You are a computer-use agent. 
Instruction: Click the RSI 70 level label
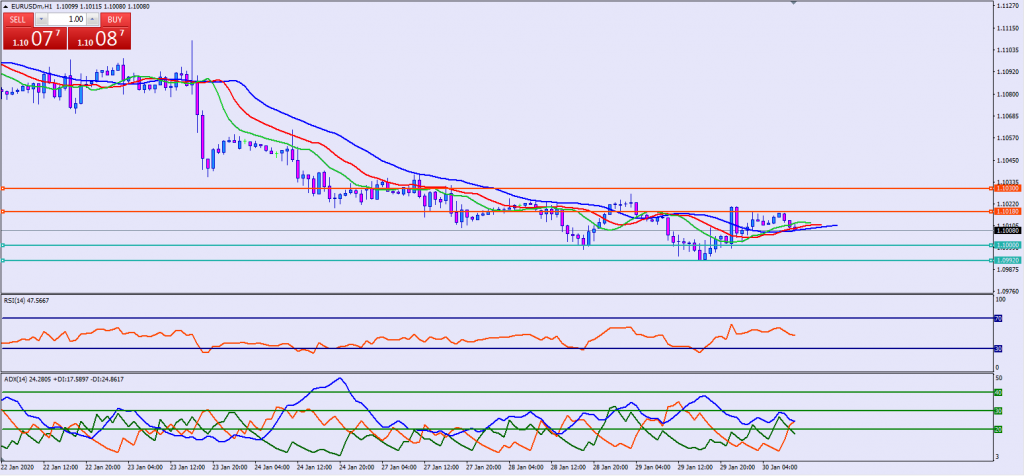click(x=997, y=319)
